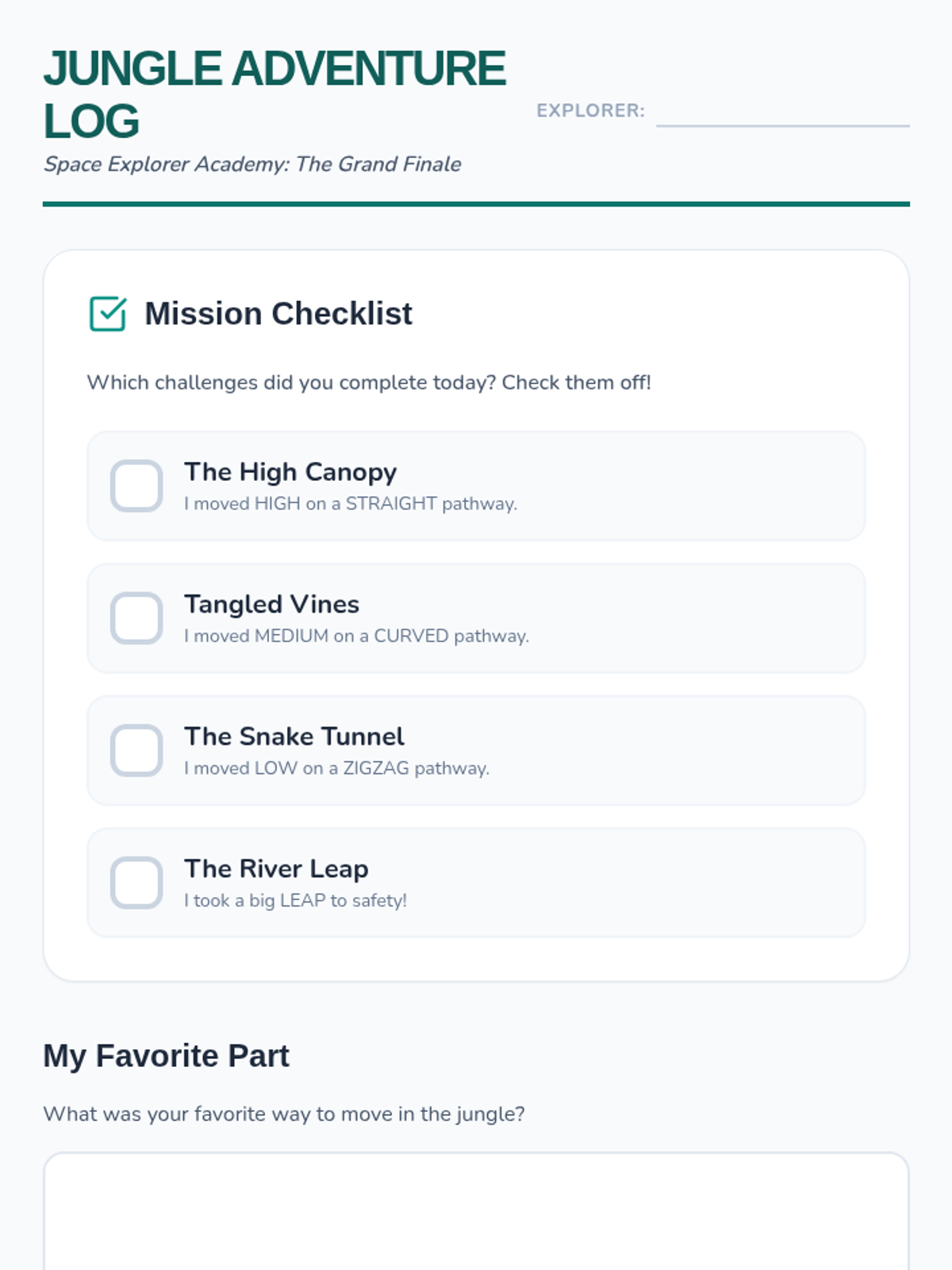Enable The River Leap checkbox
Screen dimensions: 952x1270
pos(136,883)
